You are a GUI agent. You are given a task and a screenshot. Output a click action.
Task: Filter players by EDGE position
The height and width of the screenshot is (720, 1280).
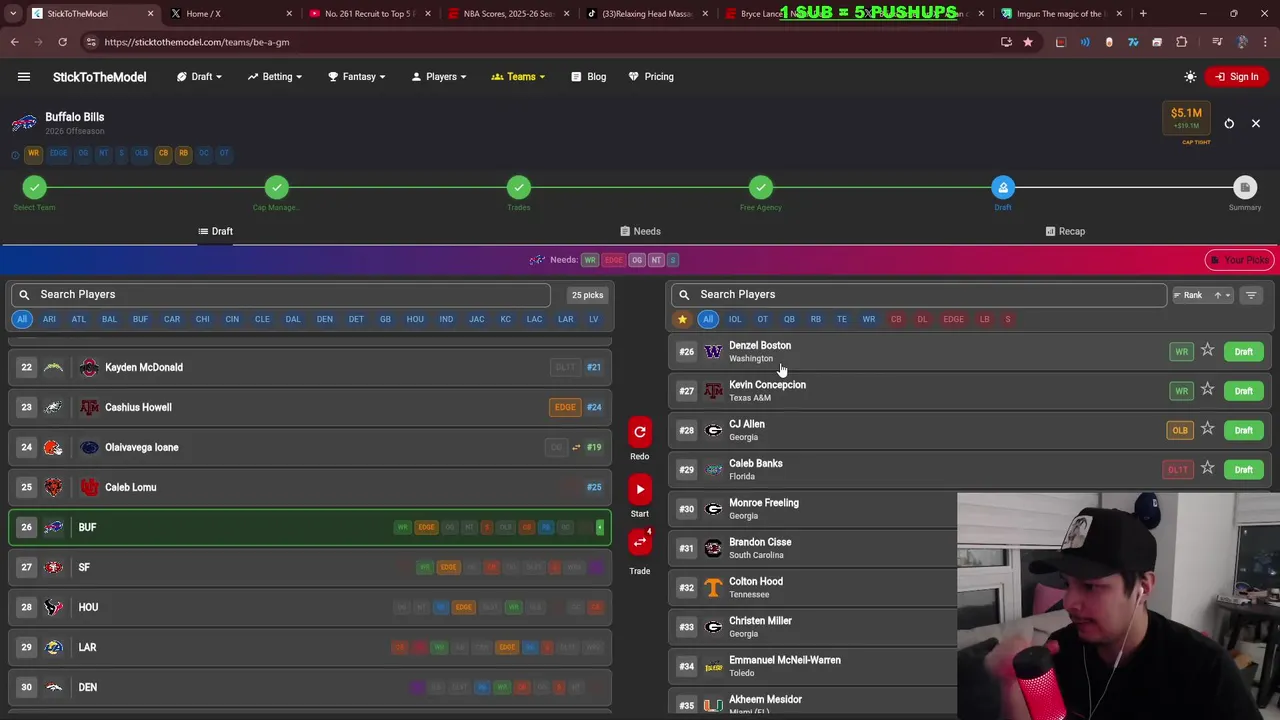tap(953, 319)
